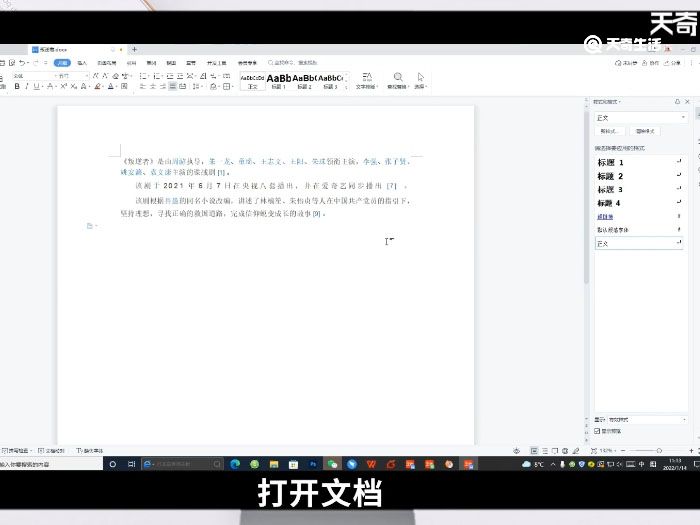Toggle the show preview checkbox
Image resolution: width=700 pixels, height=525 pixels.
coord(597,431)
